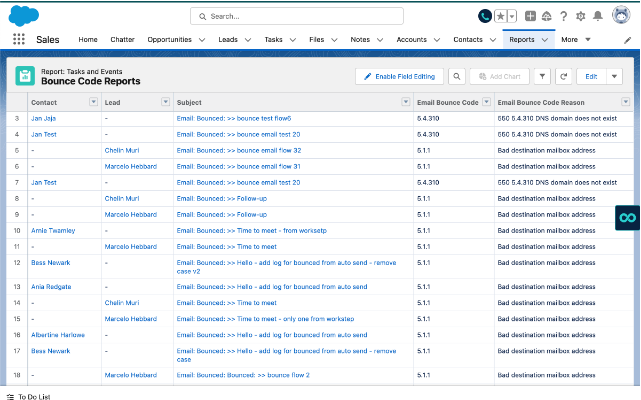Open the global actions plus icon
641x400 pixels.
[x=530, y=16]
